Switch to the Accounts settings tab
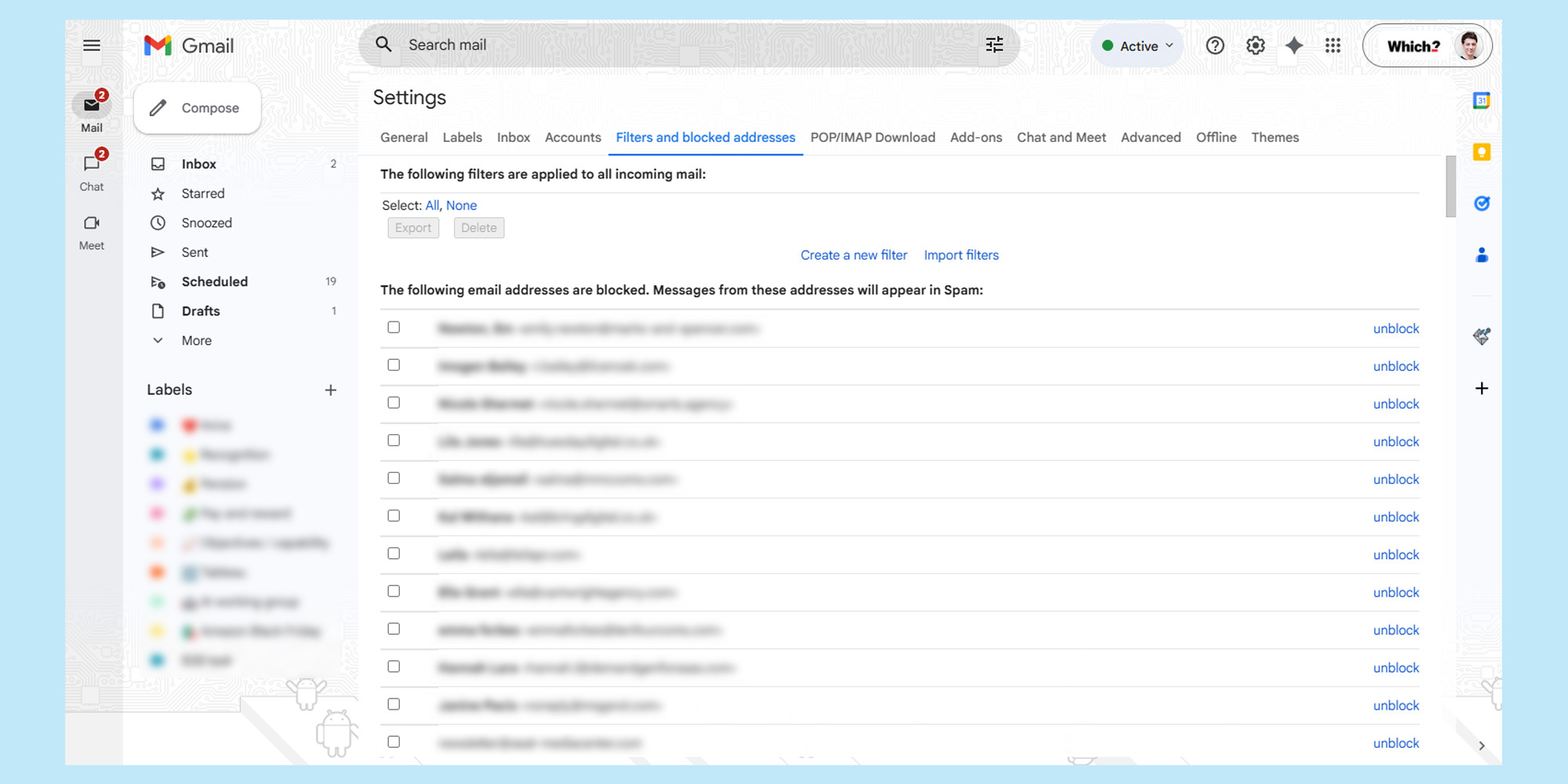The height and width of the screenshot is (784, 1568). click(x=572, y=137)
